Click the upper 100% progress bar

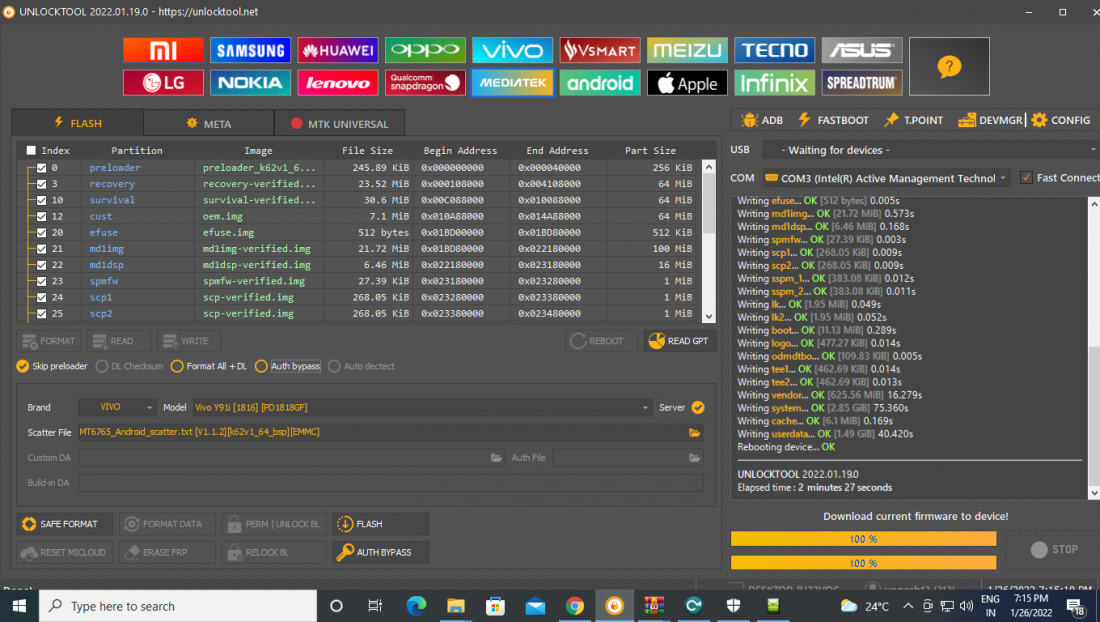point(863,539)
